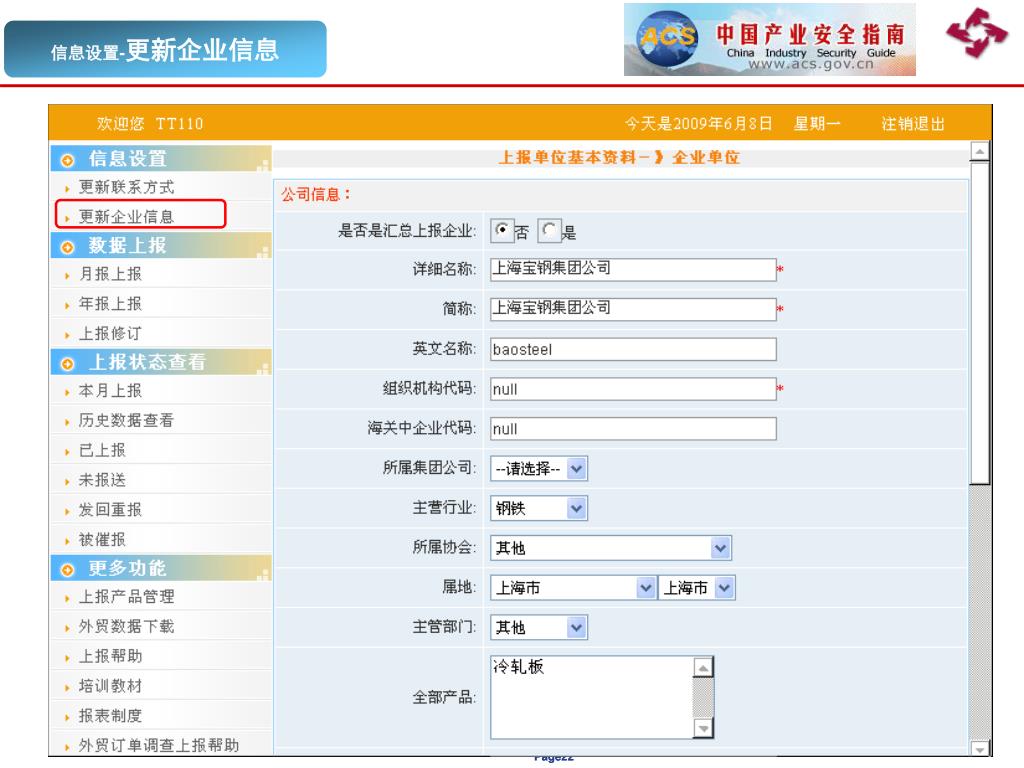The width and height of the screenshot is (1024, 768).
Task: Open the 所属集团公司 dropdown
Action: [x=539, y=468]
